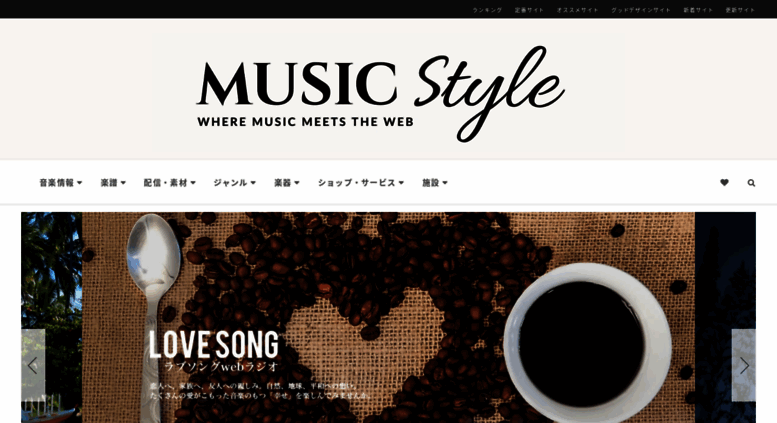Open the LOVE SONG slide title

214,344
